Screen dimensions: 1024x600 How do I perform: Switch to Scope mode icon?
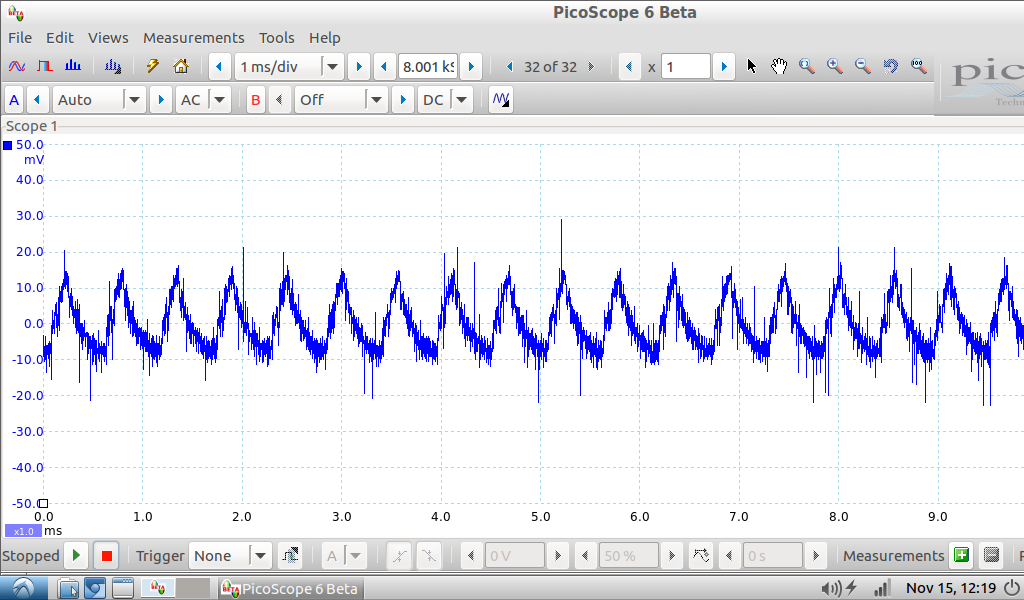coord(16,67)
